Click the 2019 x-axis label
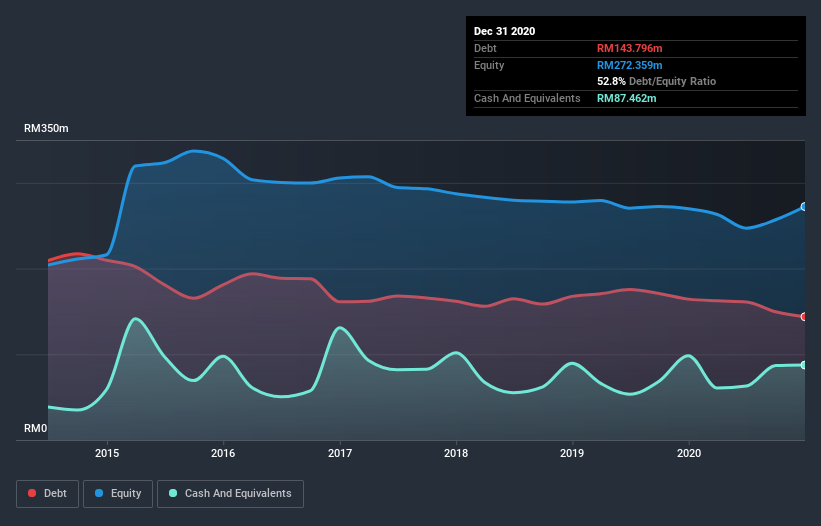Screen dimensions: 821x526 click(572, 453)
